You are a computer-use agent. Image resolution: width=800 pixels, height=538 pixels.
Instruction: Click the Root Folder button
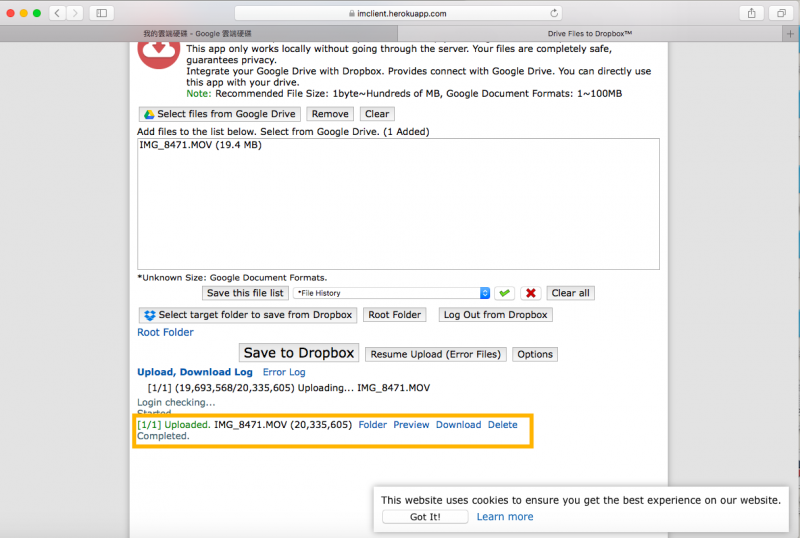[x=395, y=315]
